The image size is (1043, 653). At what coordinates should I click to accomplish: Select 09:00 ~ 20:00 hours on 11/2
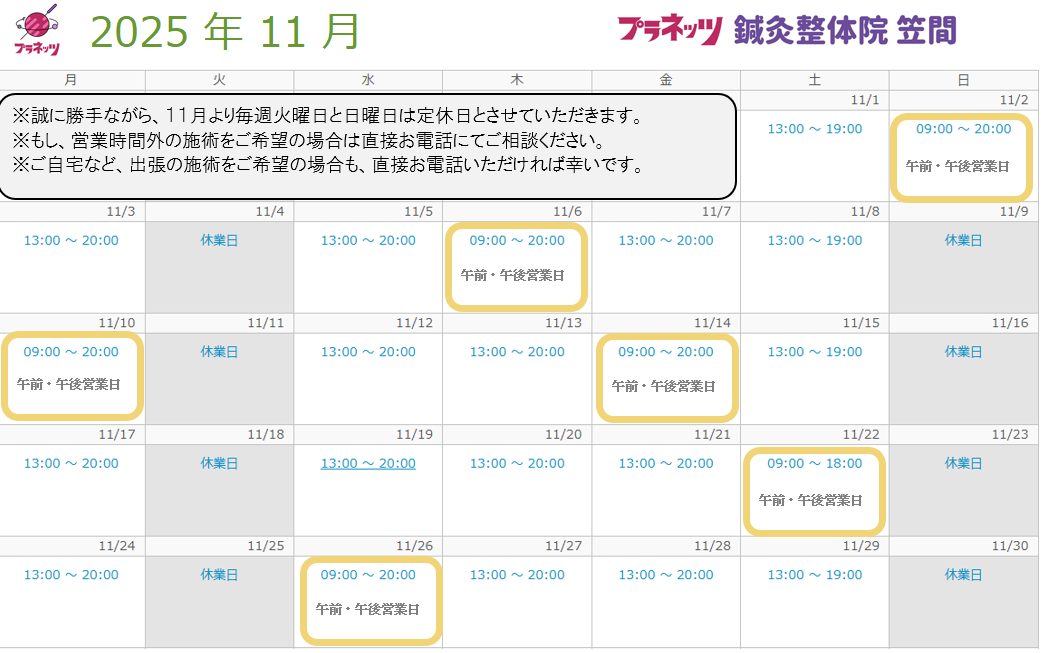963,129
